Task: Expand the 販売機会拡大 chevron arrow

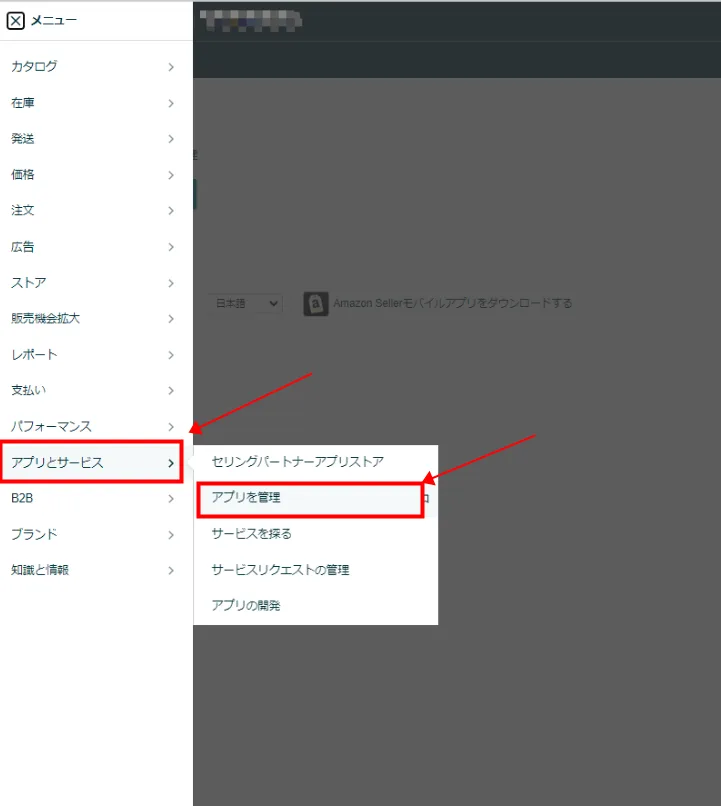Action: coord(171,319)
